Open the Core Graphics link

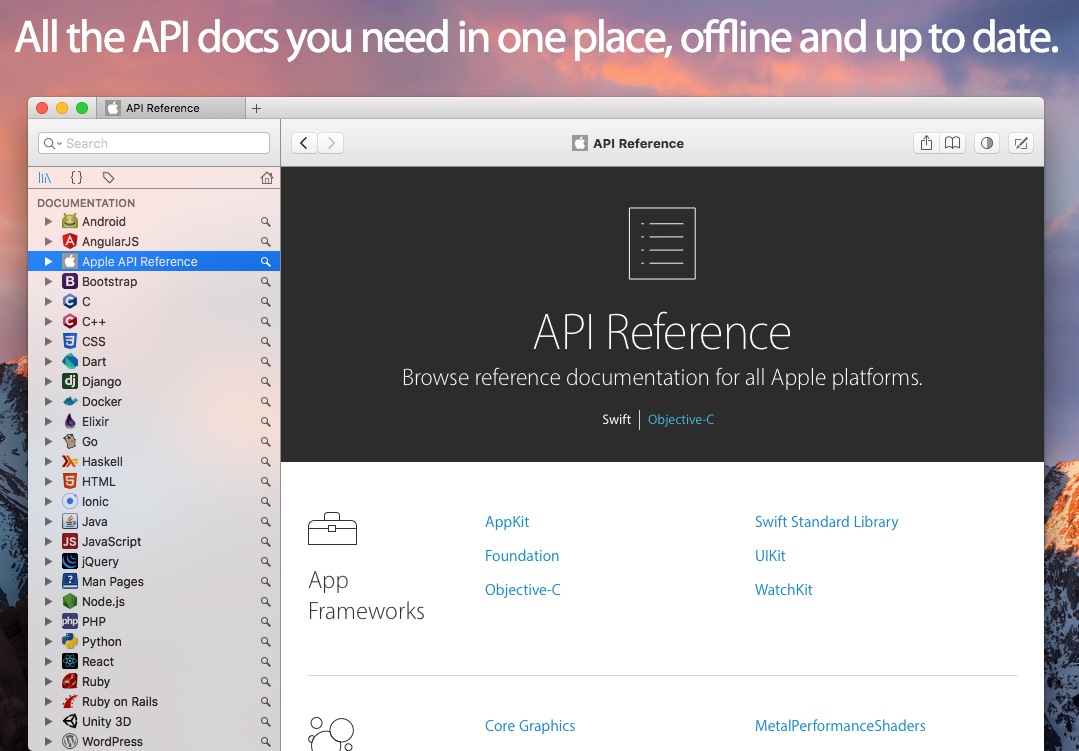click(x=530, y=726)
